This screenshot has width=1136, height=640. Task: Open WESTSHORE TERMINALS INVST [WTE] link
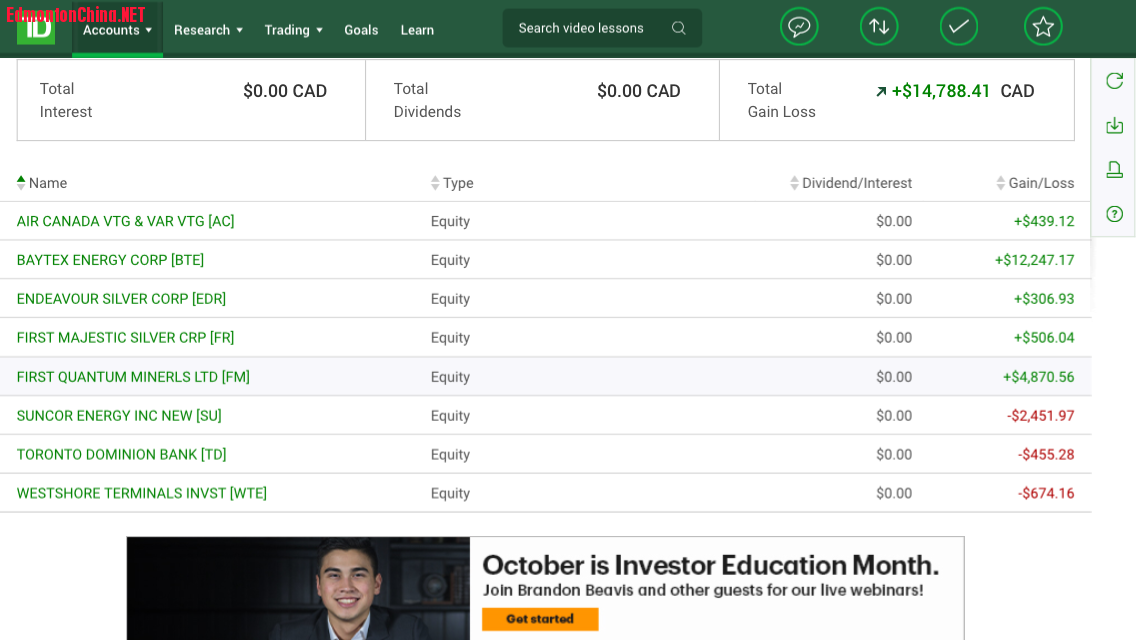[x=141, y=493]
